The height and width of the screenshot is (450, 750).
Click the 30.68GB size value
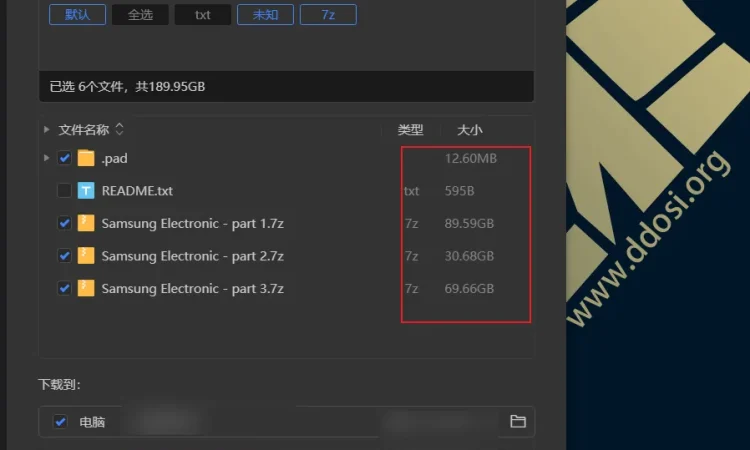[469, 256]
